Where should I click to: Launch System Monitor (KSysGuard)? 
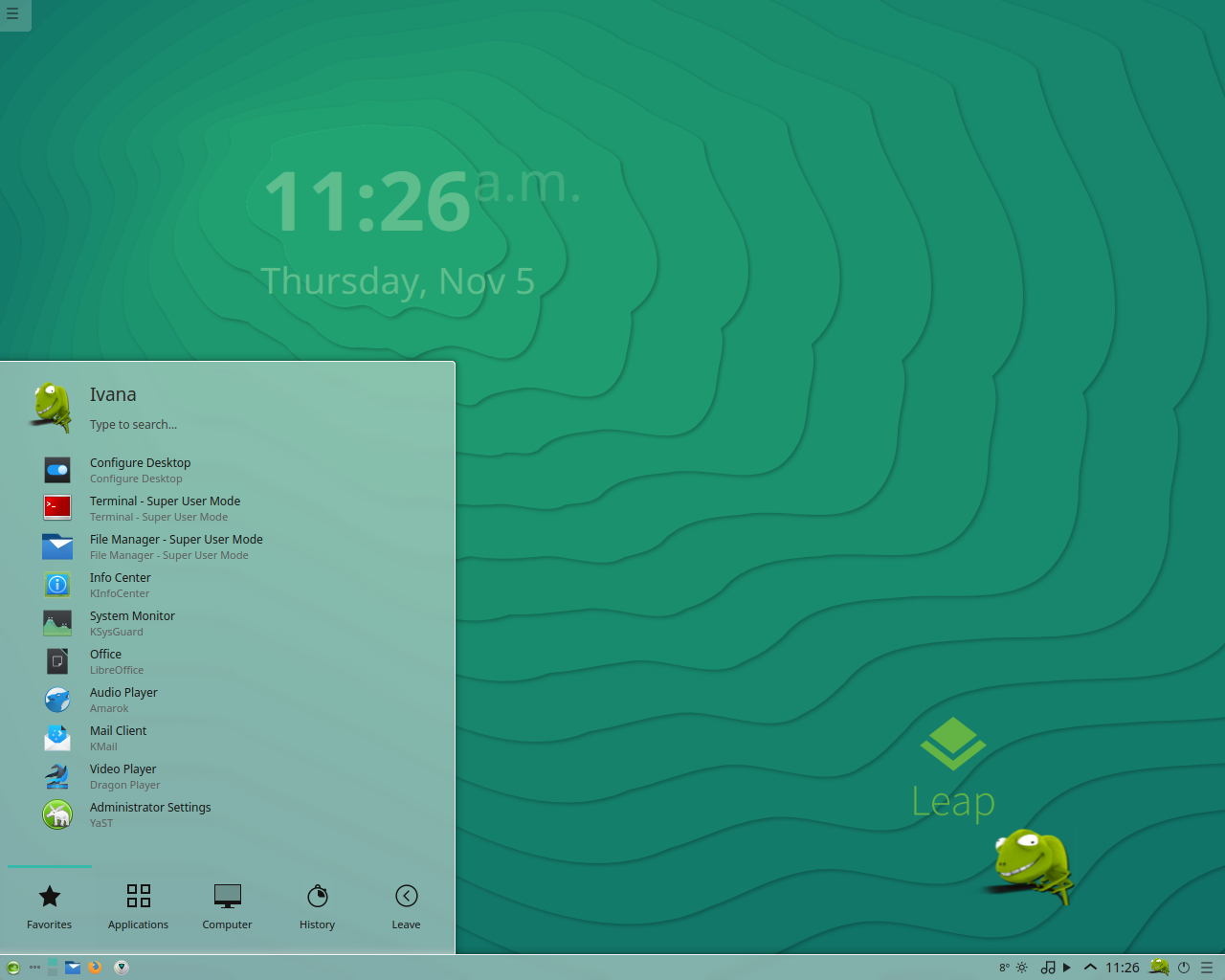pyautogui.click(x=228, y=623)
